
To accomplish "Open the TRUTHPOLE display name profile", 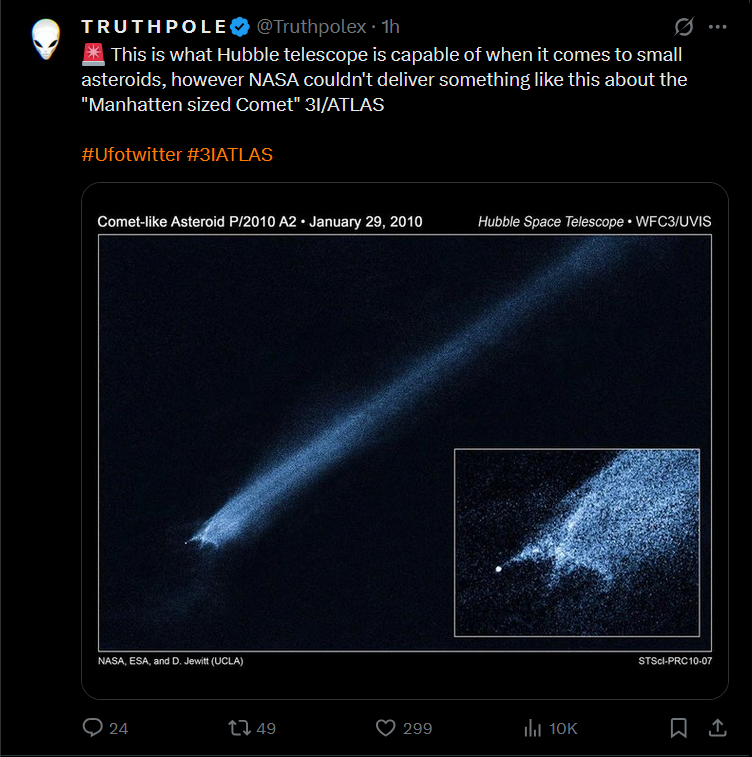I will [152, 26].
